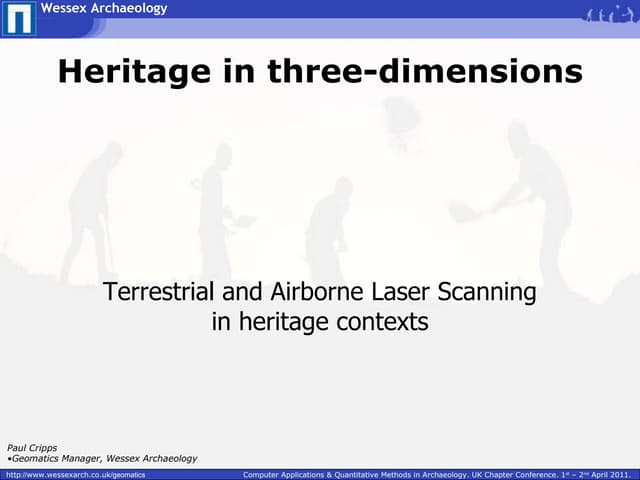Click the author name Paul Cripps
The width and height of the screenshot is (640, 480).
point(34,447)
